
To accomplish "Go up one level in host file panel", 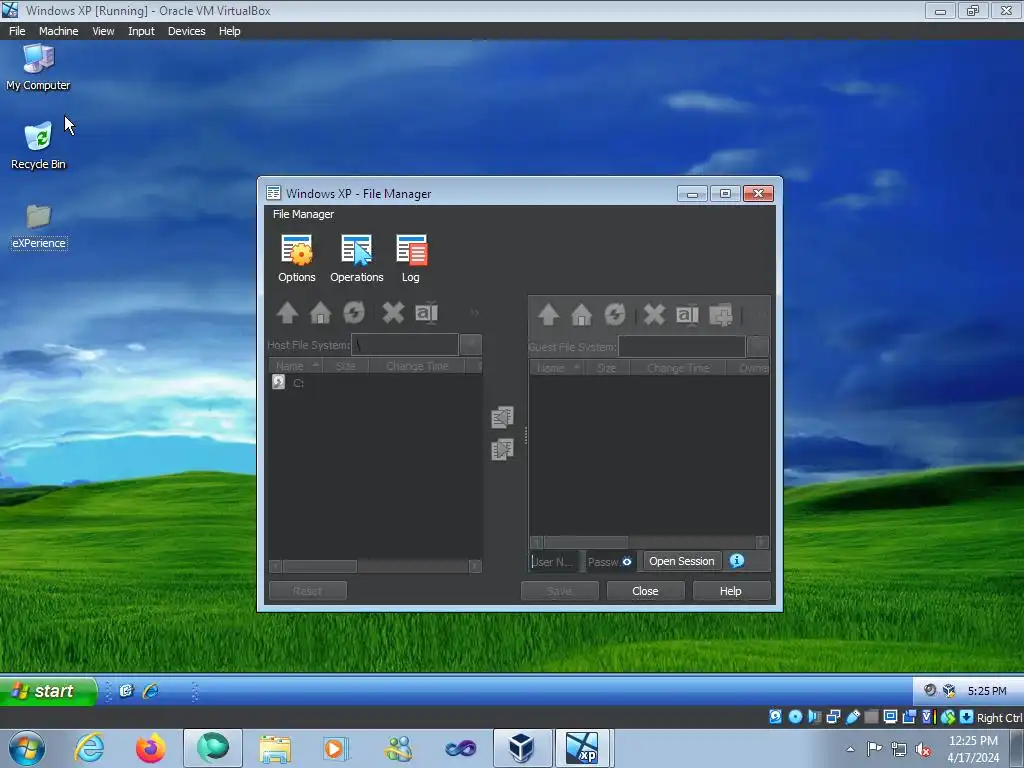I will point(287,313).
